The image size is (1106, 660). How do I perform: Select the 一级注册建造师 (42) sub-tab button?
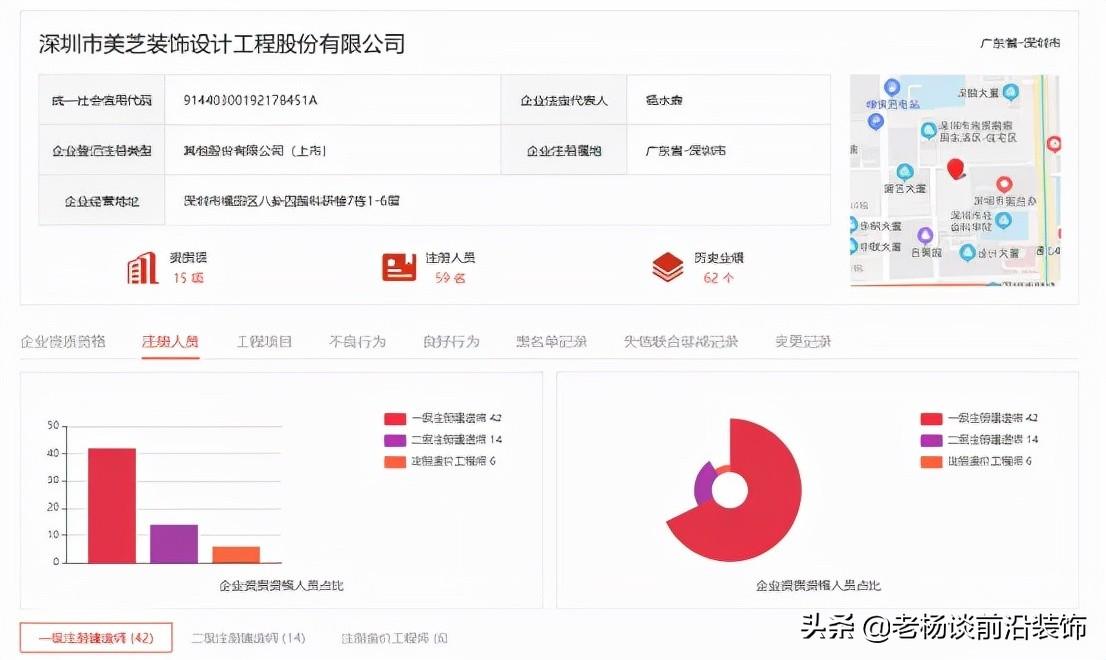click(x=96, y=637)
